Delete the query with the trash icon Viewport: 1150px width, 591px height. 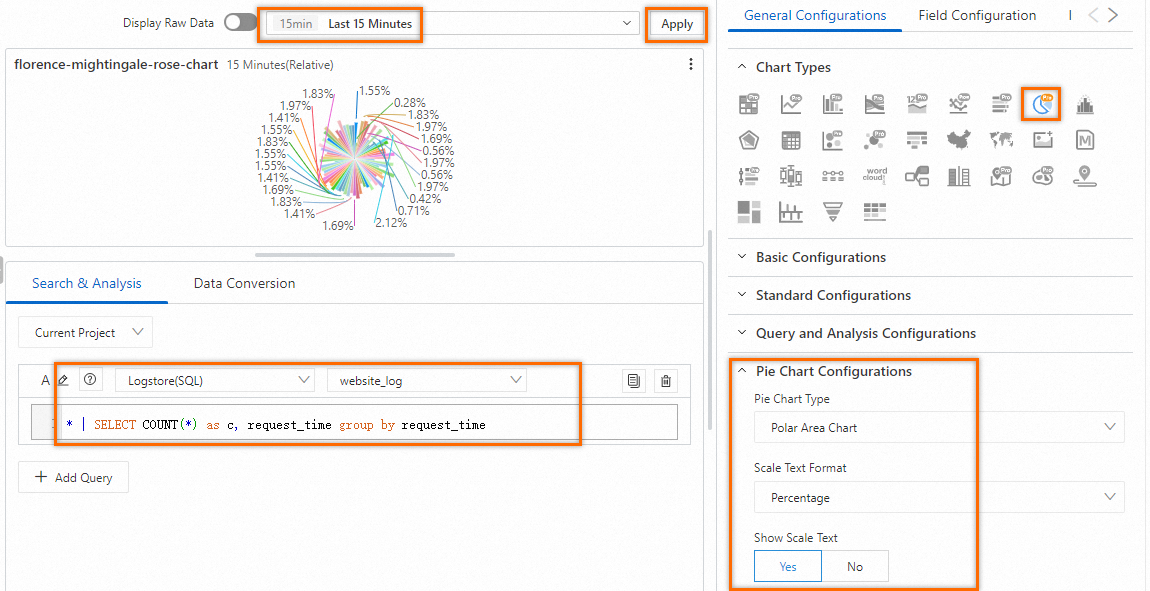coord(666,381)
